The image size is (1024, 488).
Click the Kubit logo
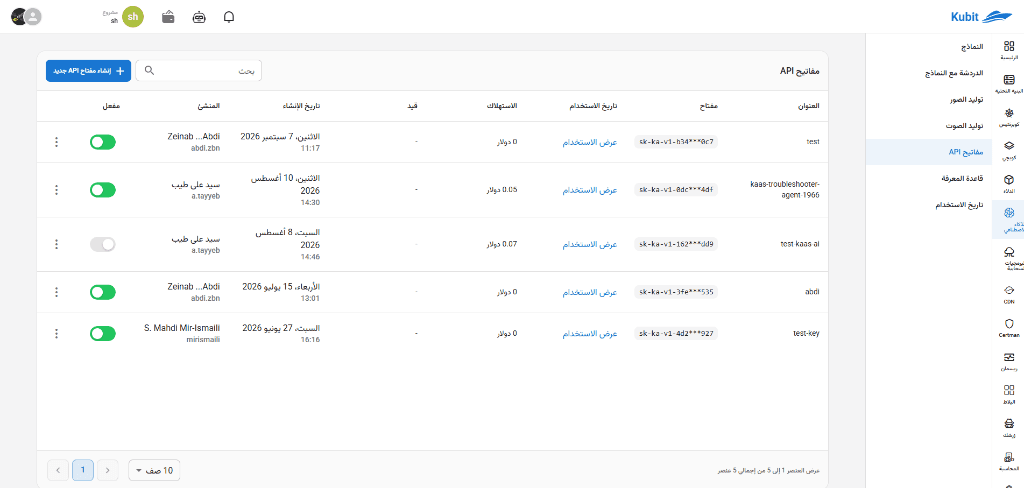tap(982, 17)
